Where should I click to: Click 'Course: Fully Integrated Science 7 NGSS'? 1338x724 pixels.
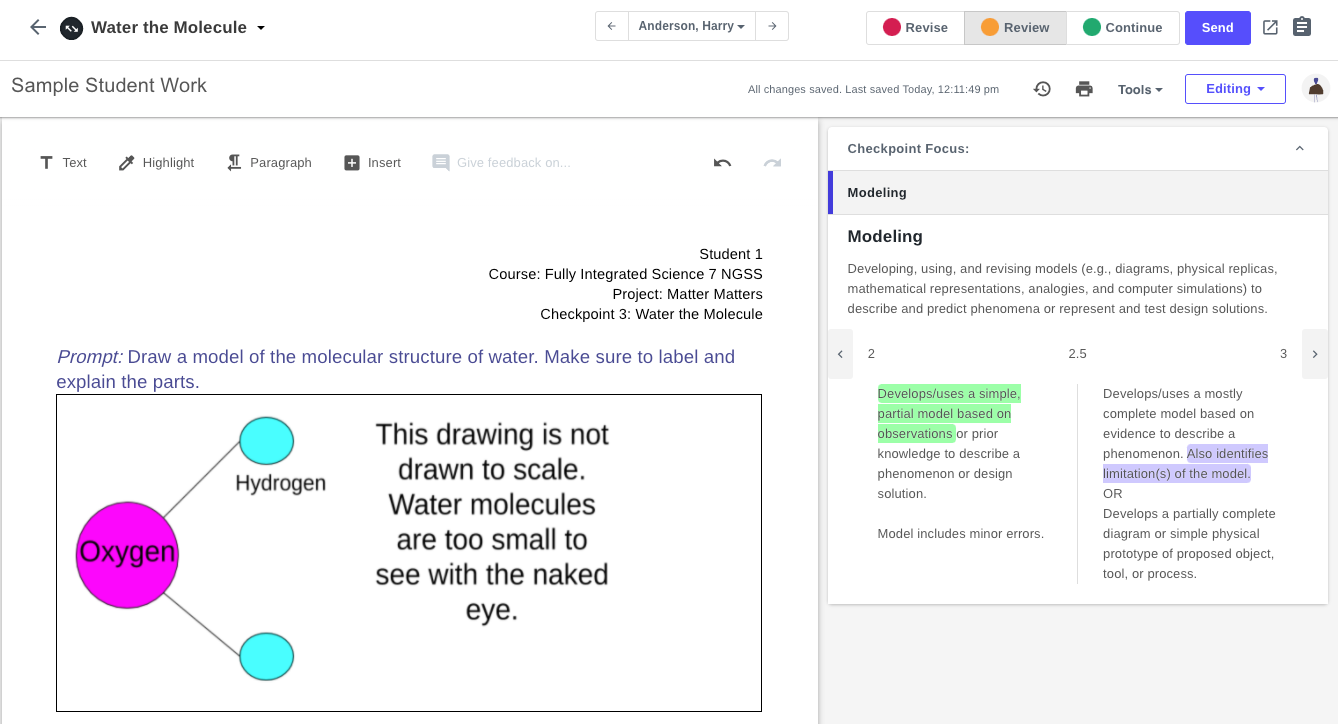pos(625,274)
